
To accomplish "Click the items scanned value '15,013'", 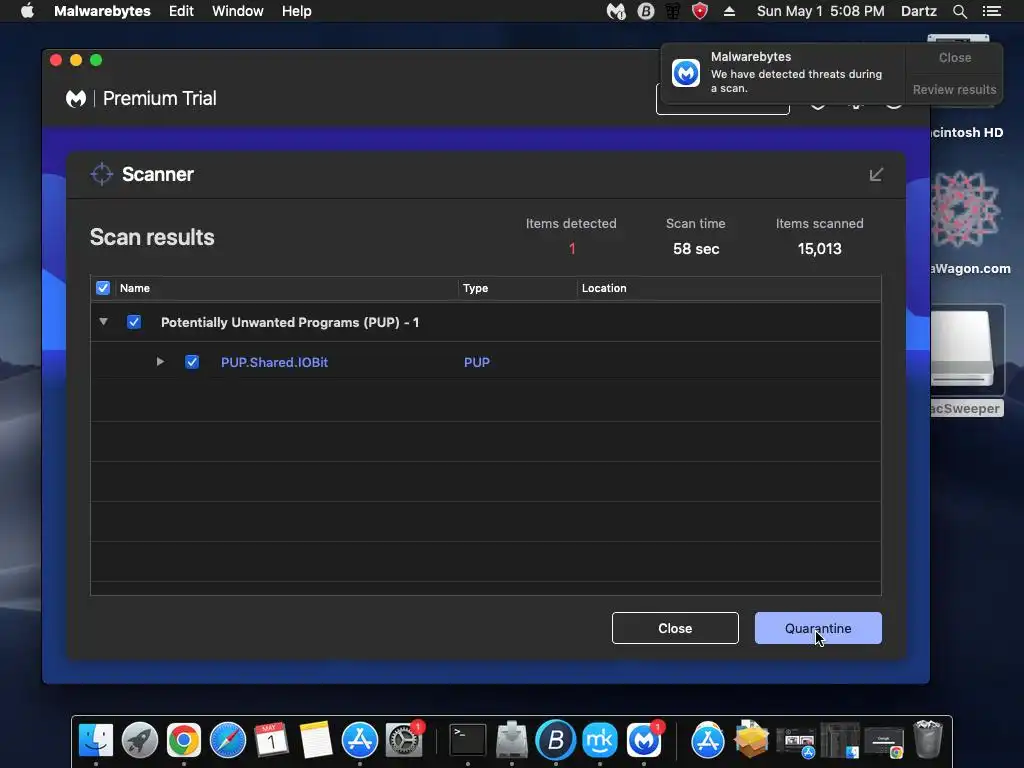I will pos(819,248).
